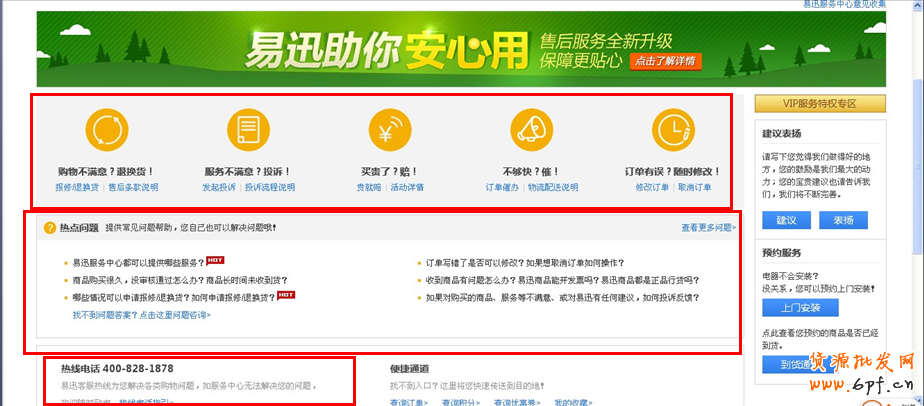Open the 报修/退换货 link
The width and height of the screenshot is (924, 406).
pos(77,187)
